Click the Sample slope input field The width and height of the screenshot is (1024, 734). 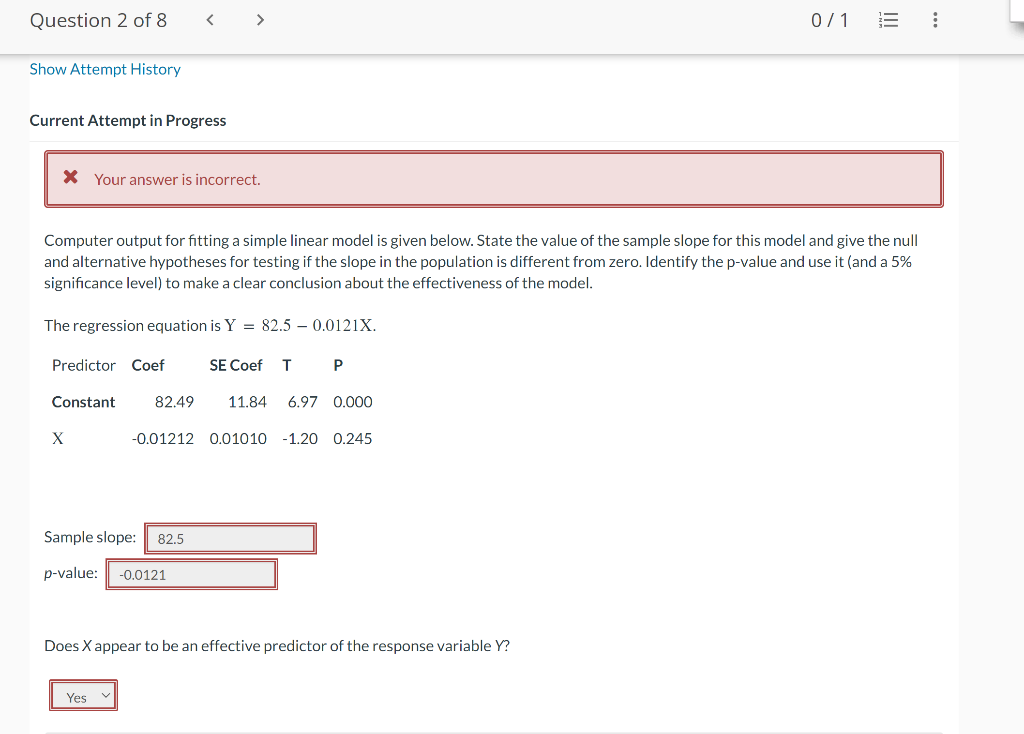tap(230, 538)
